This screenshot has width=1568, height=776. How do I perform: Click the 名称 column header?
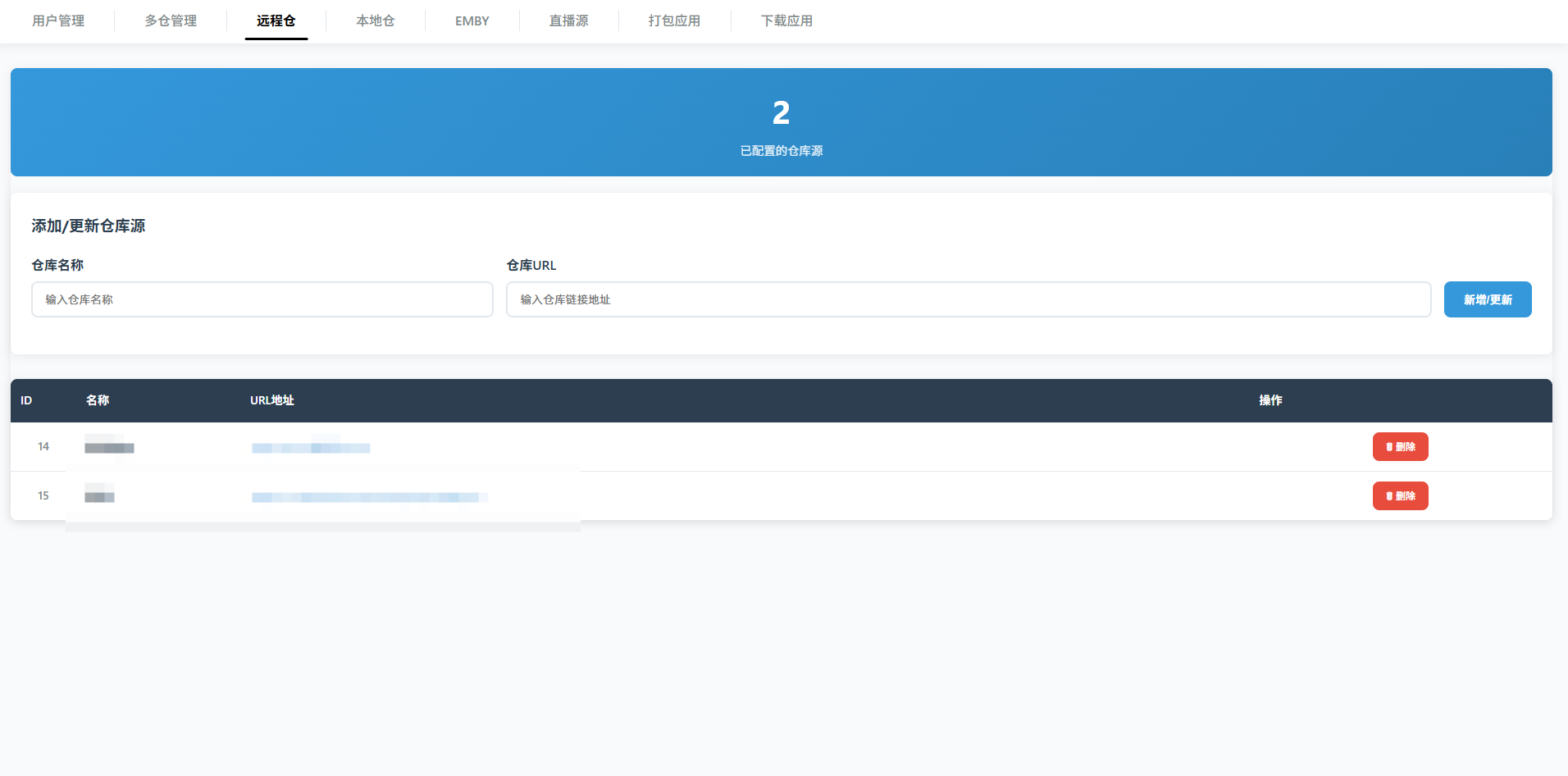coord(98,400)
